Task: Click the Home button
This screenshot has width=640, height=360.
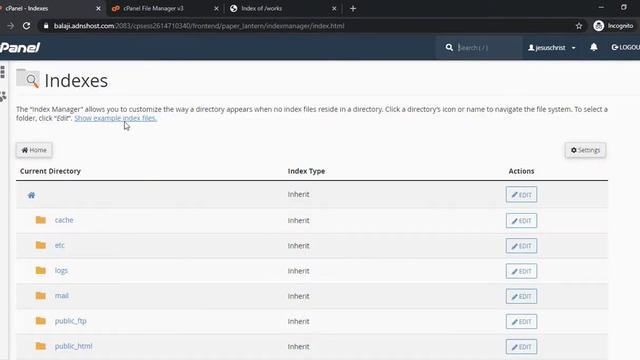Action: click(34, 150)
